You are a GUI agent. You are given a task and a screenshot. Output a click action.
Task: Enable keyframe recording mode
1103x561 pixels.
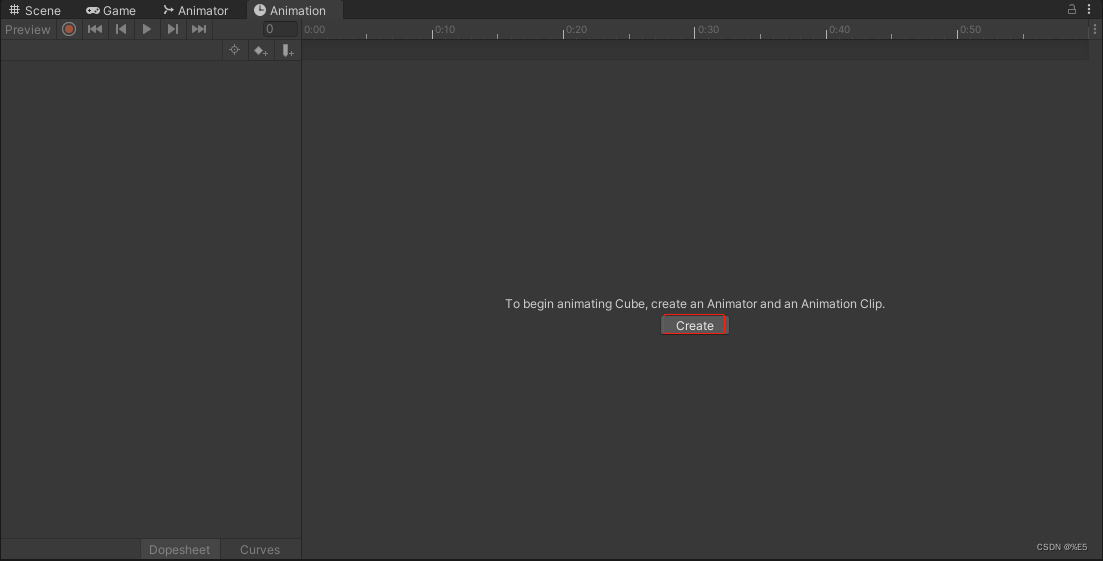[x=69, y=30]
